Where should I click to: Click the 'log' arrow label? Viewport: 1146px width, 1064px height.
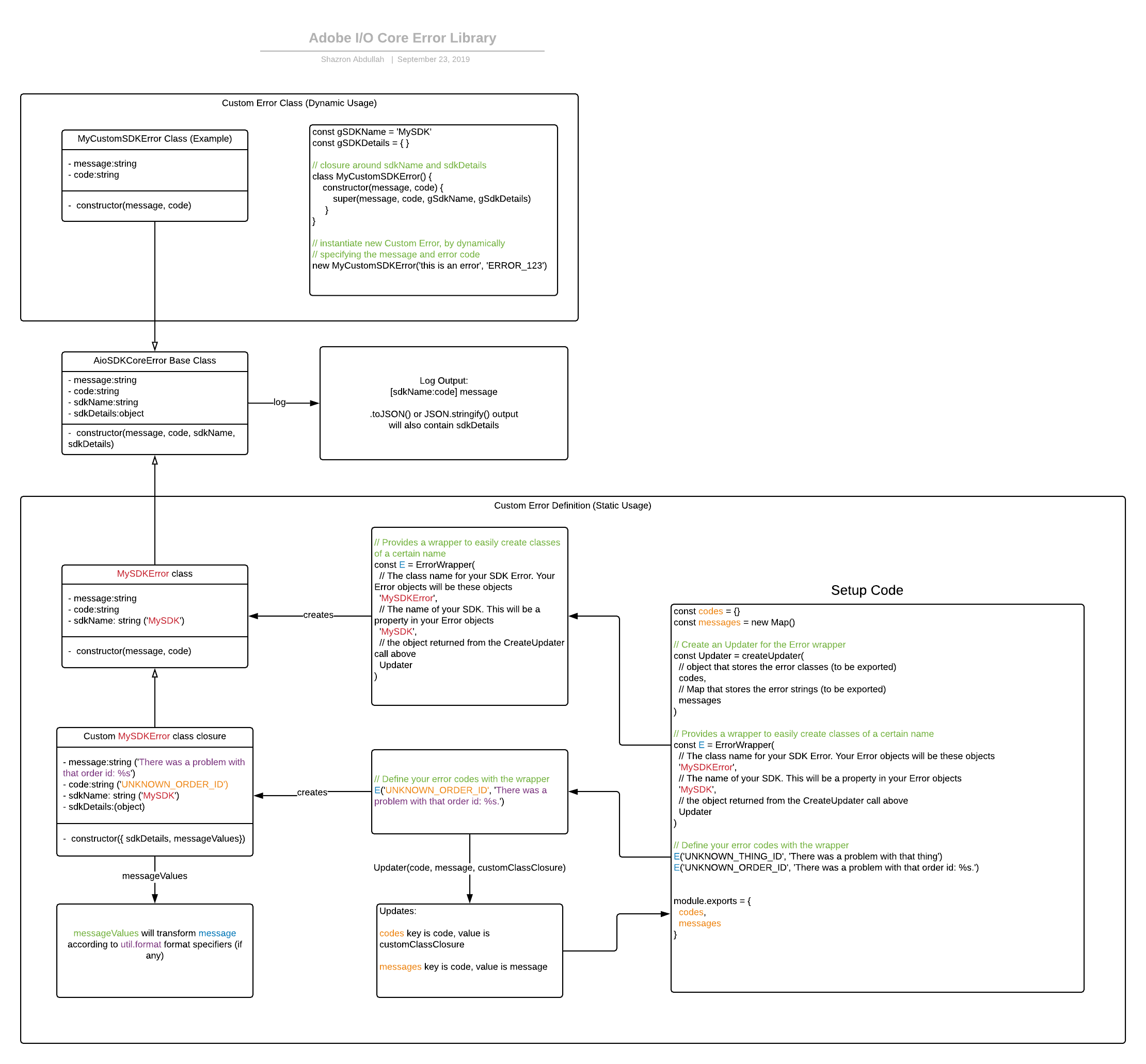click(x=279, y=402)
